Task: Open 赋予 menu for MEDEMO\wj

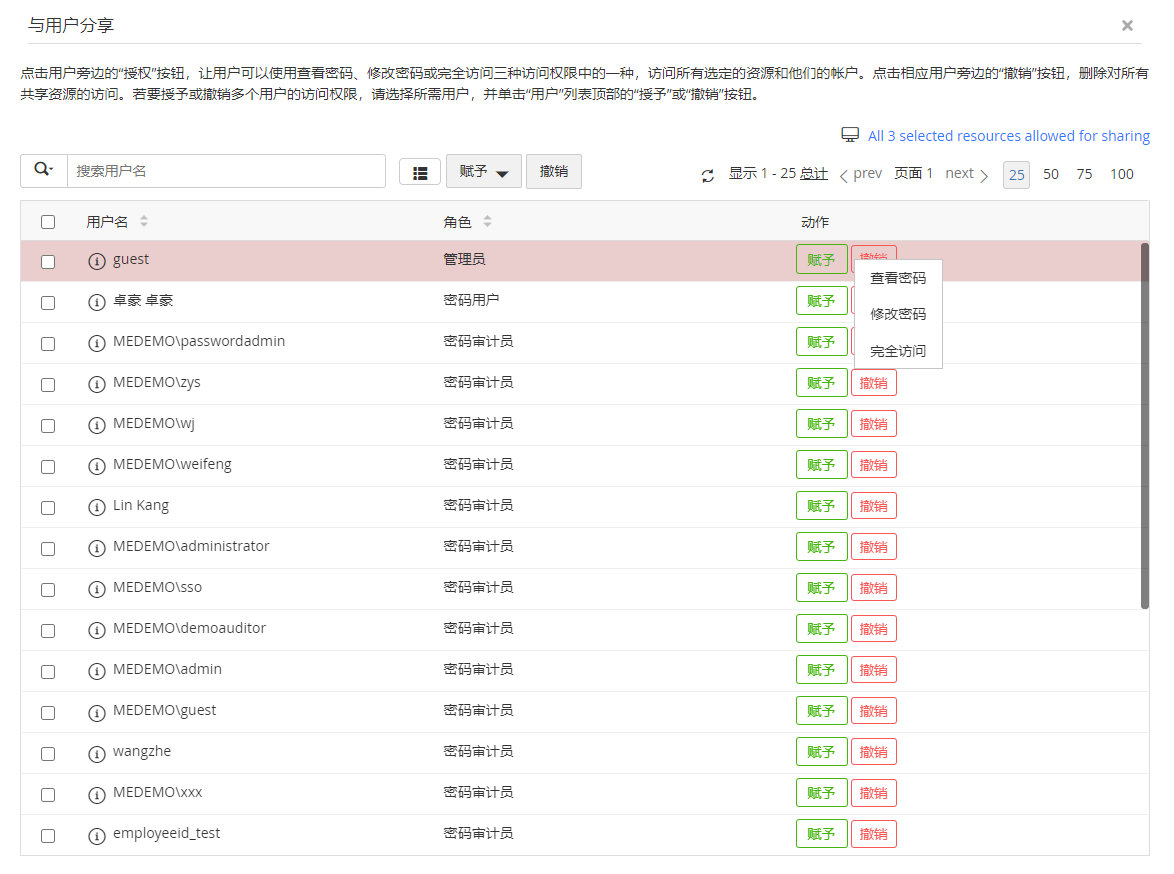Action: click(821, 424)
